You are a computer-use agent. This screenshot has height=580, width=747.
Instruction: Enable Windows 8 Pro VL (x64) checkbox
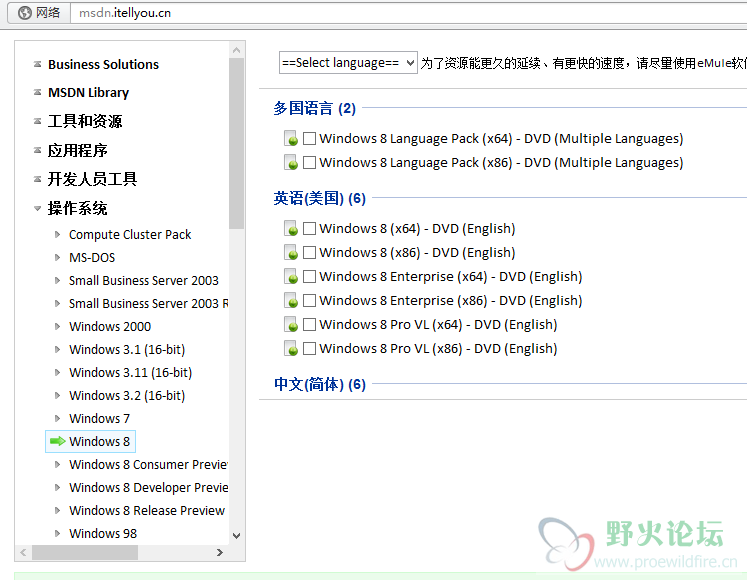coord(309,325)
